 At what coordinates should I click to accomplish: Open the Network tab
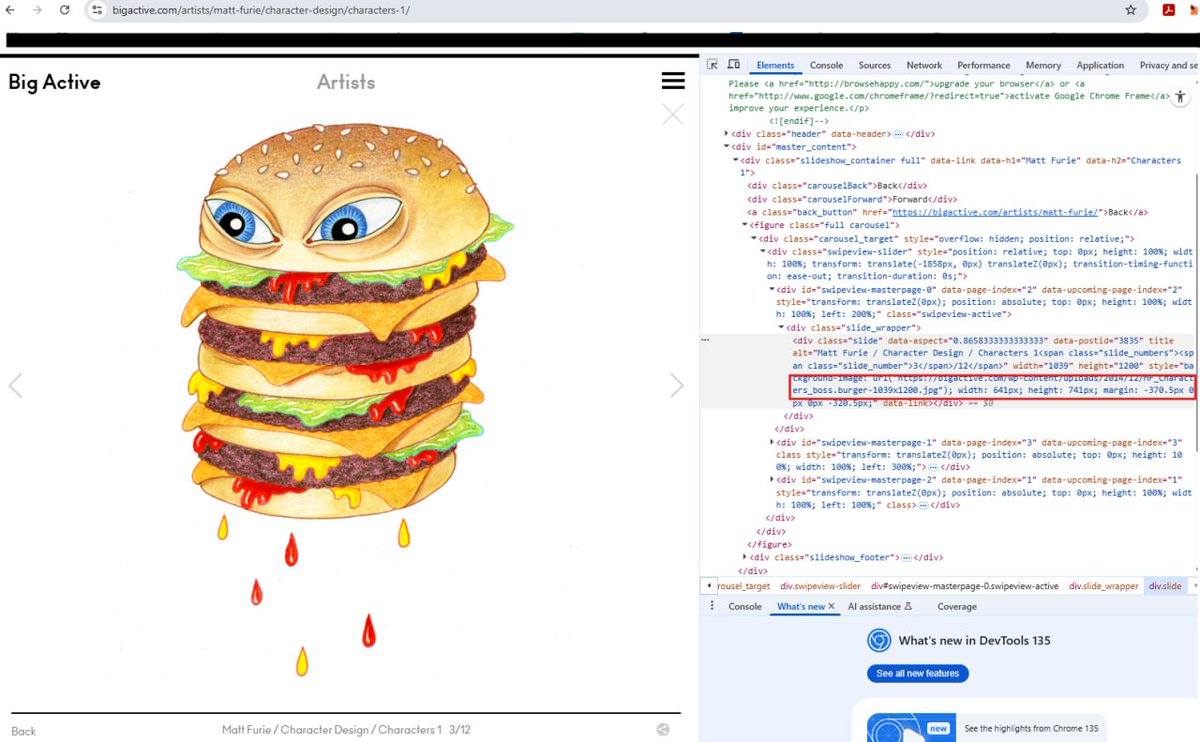pos(924,65)
